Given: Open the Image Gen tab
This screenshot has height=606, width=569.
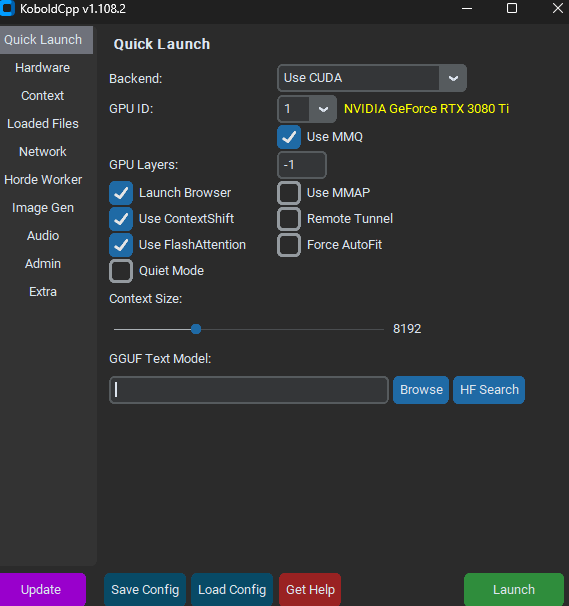Looking at the screenshot, I should [x=43, y=208].
